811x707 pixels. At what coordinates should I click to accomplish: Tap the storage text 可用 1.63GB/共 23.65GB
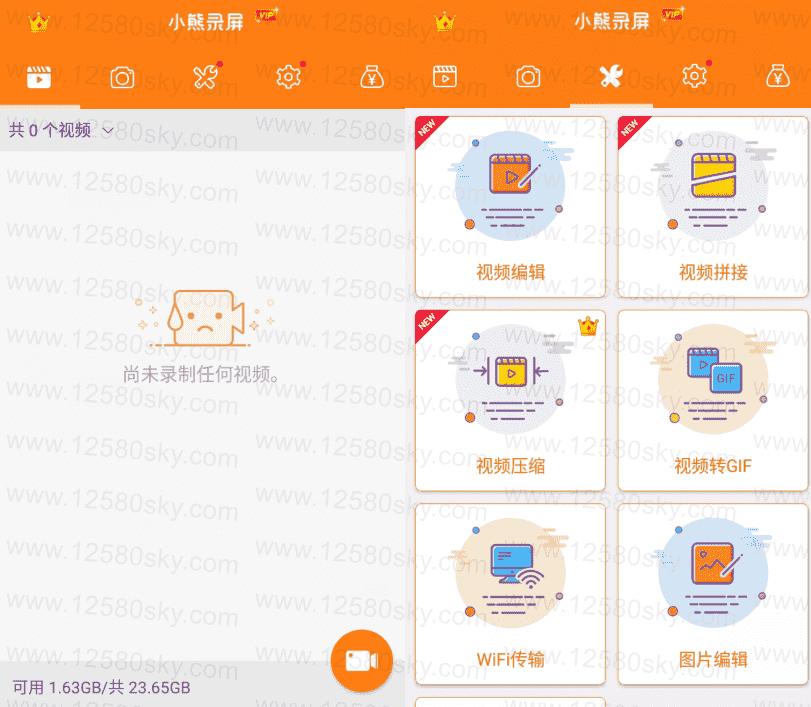point(101,688)
